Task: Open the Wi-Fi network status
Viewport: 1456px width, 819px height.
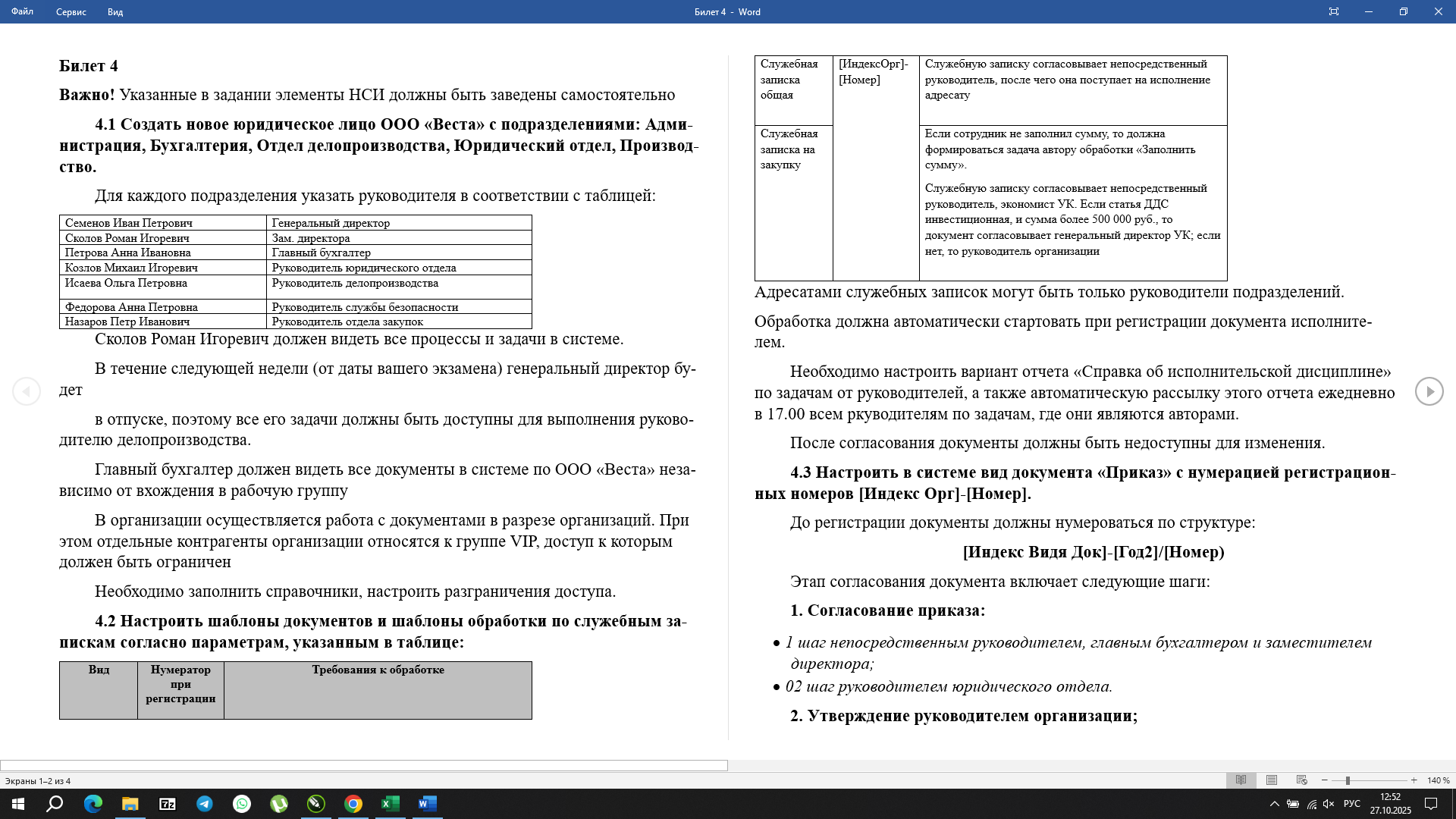Action: [x=1312, y=805]
